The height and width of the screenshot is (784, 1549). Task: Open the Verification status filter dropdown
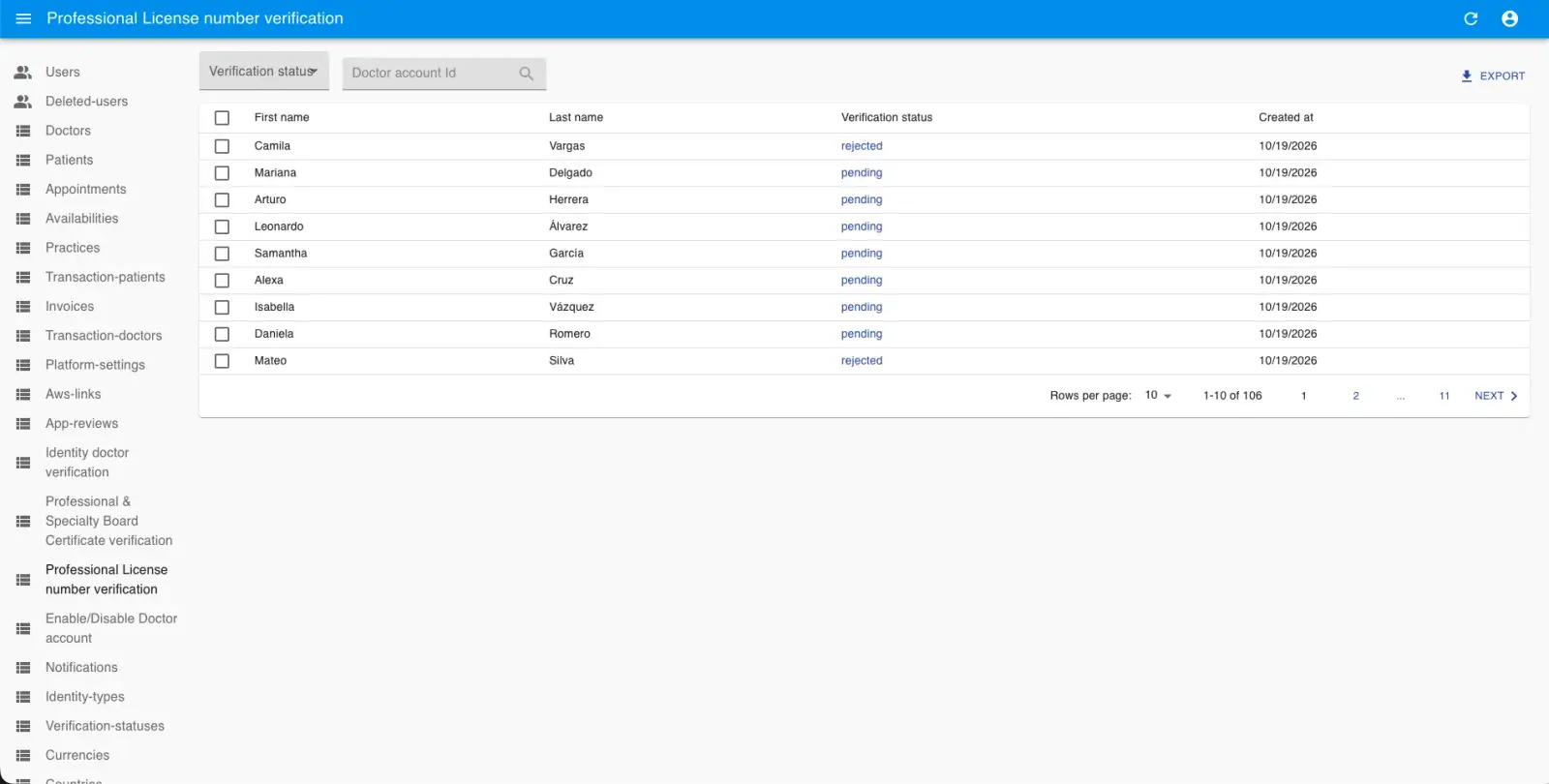point(264,72)
